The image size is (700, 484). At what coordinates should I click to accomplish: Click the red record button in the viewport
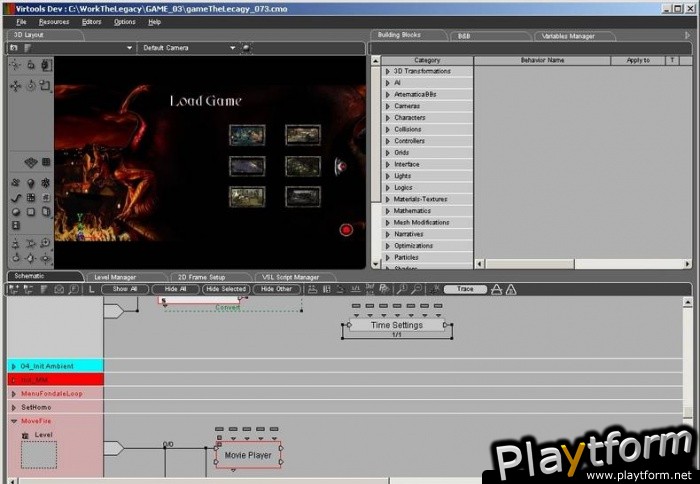point(346,230)
